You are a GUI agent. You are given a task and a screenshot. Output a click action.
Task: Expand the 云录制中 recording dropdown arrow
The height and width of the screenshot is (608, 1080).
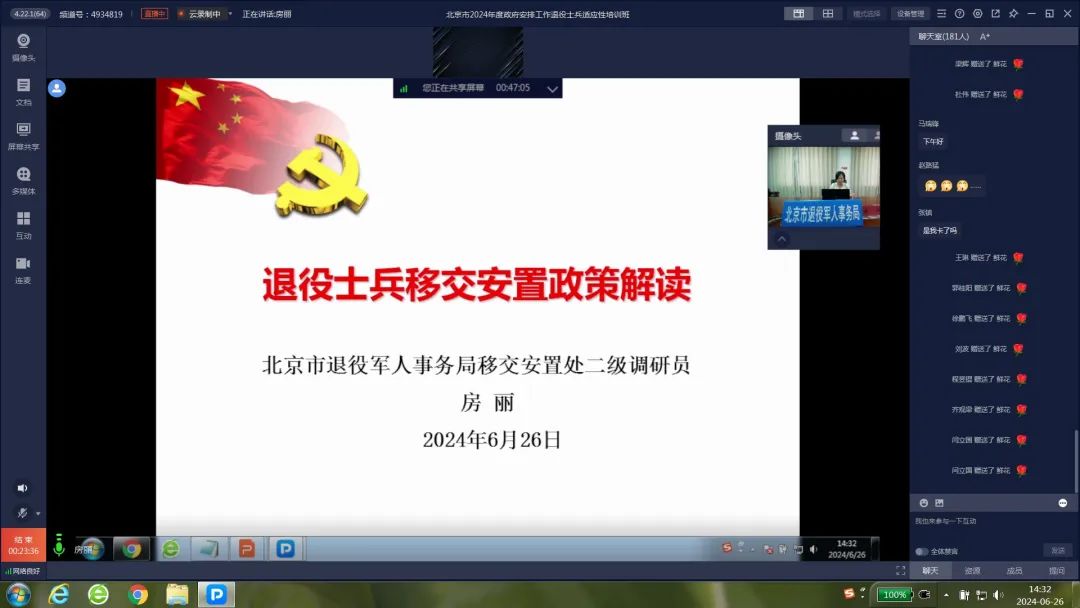[230, 14]
